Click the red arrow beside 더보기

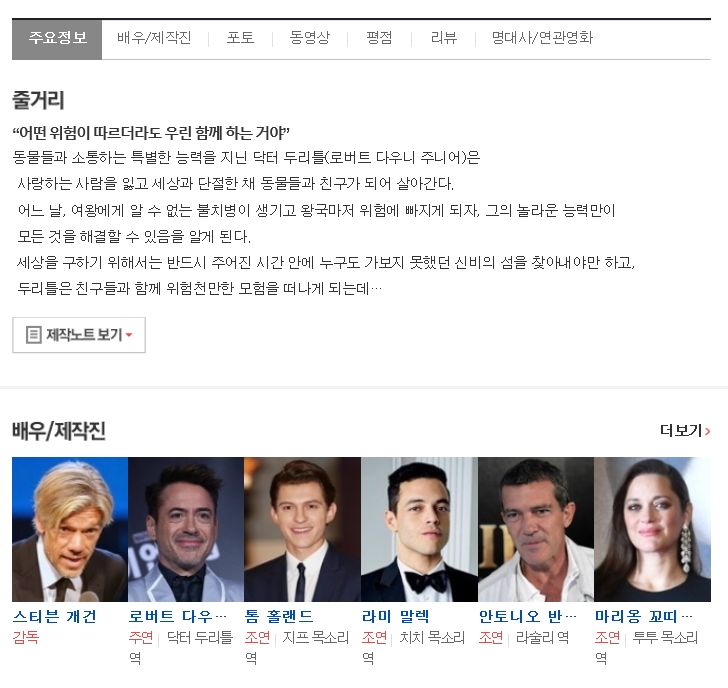pyautogui.click(x=708, y=432)
